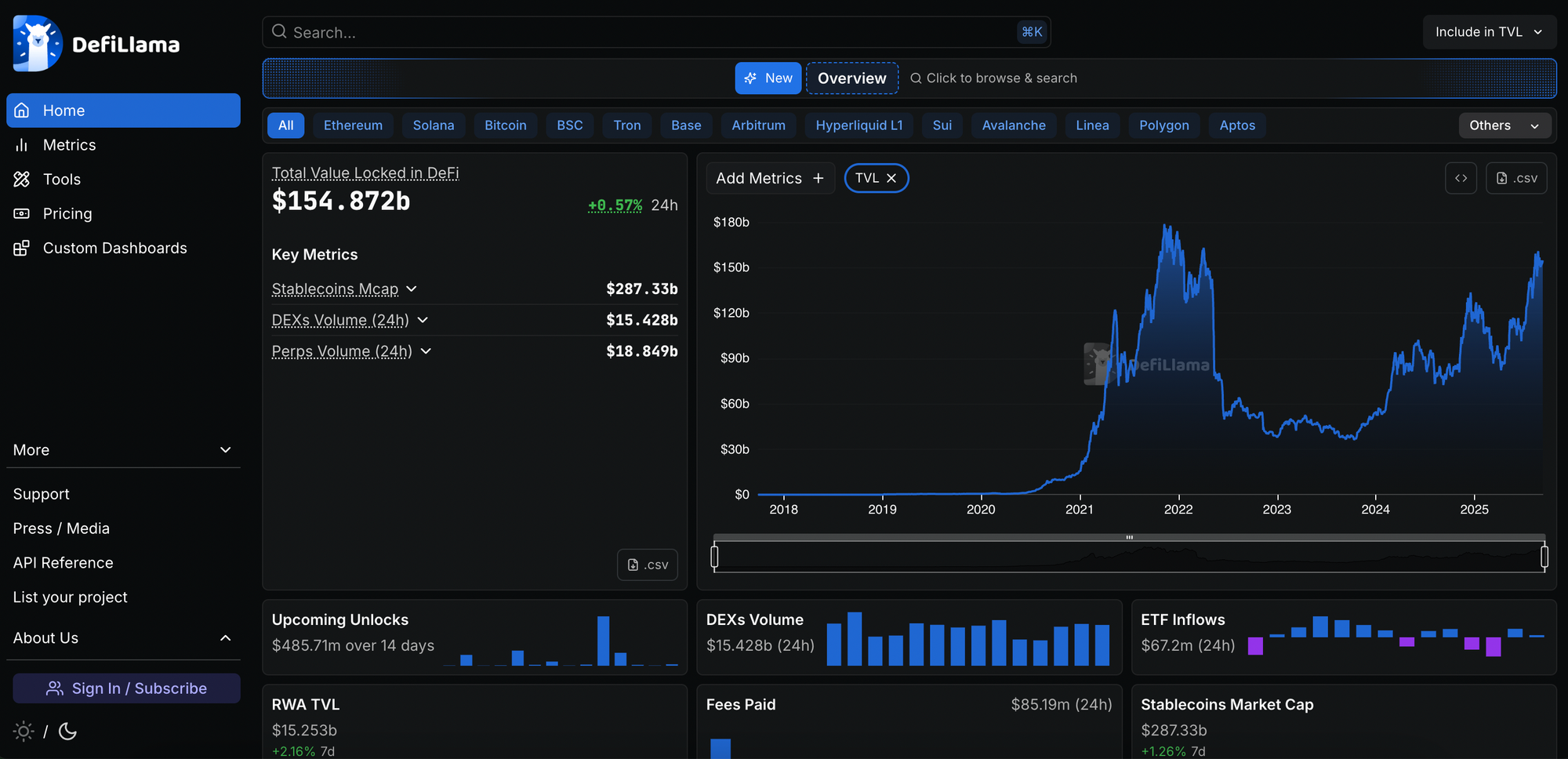Open the Press / Media link
Viewport: 1568px width, 759px height.
tap(61, 528)
